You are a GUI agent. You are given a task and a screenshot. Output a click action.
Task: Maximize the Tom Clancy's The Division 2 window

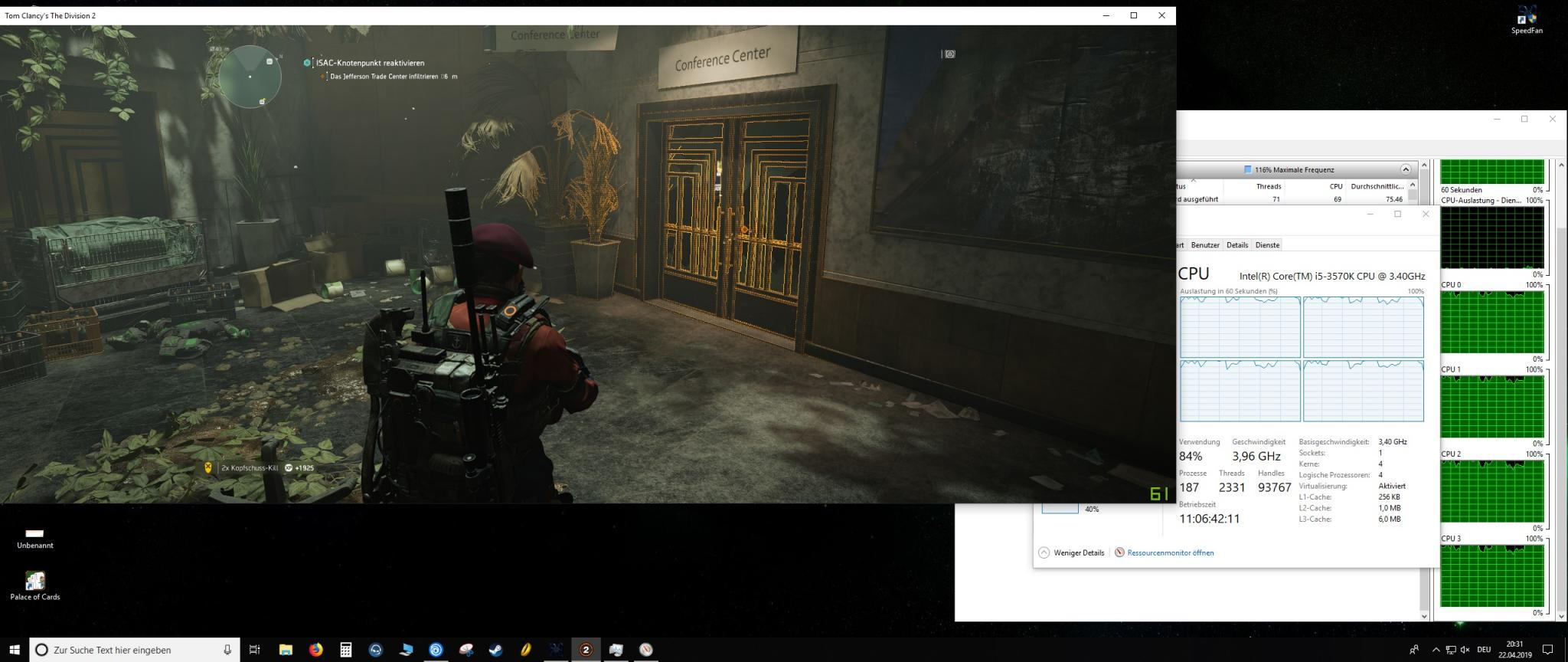pyautogui.click(x=1134, y=15)
